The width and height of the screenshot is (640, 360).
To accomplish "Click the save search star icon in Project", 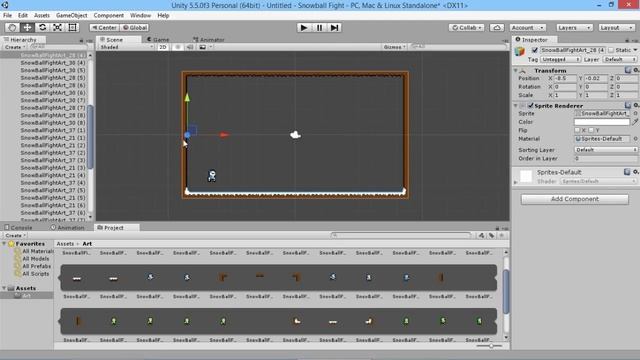I will (x=502, y=236).
